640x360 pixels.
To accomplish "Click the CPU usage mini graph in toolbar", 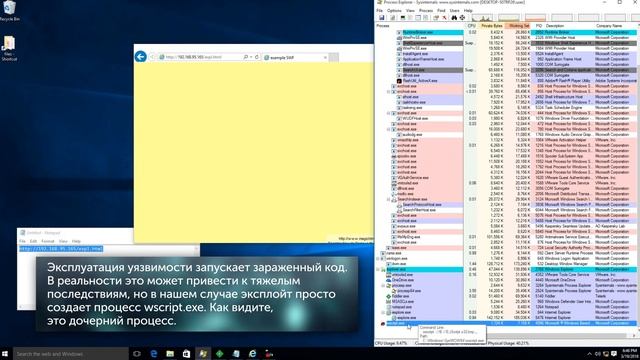I will 482,18.
